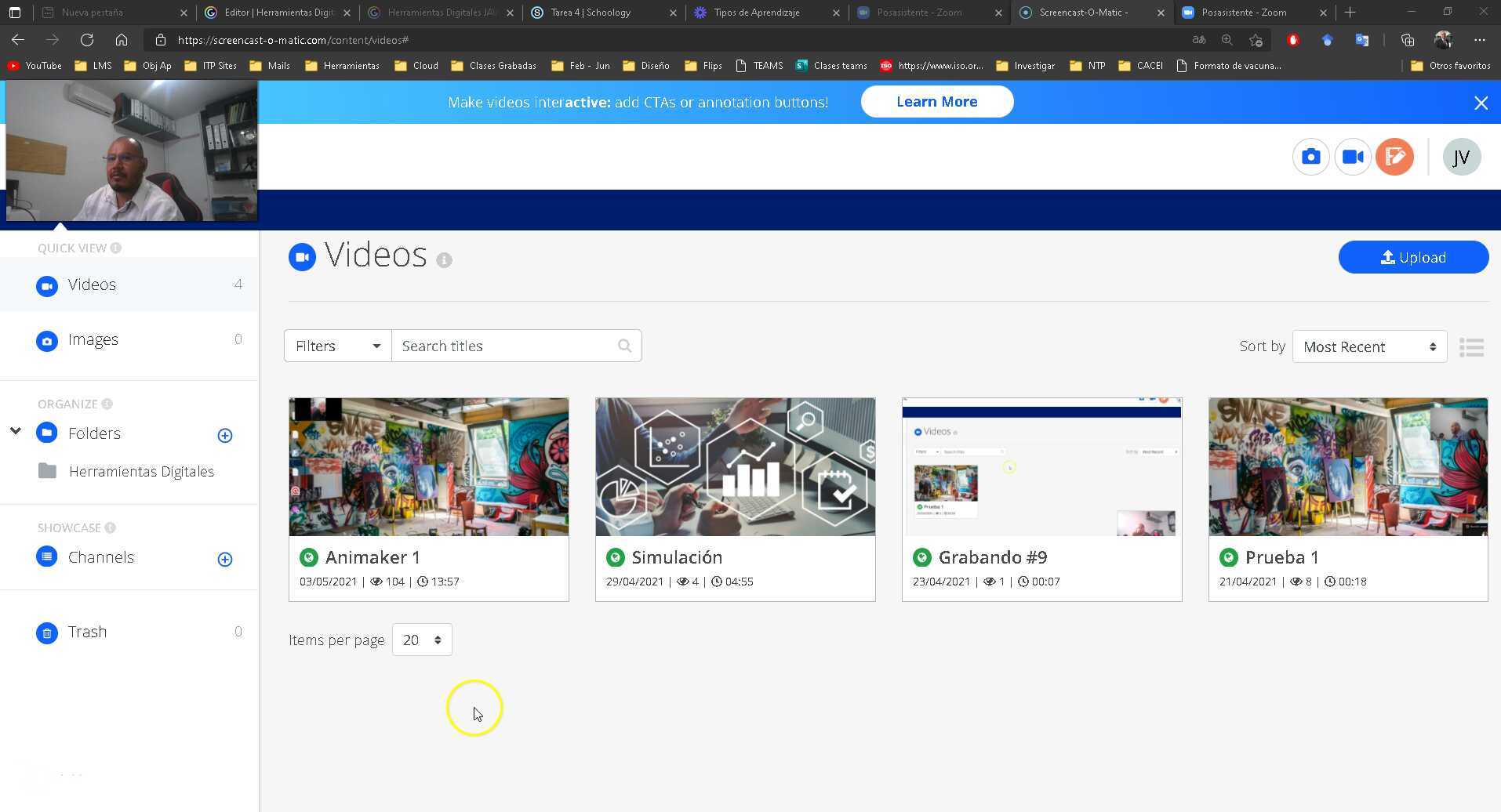
Task: Open the Videos info tooltip icon
Action: point(445,259)
